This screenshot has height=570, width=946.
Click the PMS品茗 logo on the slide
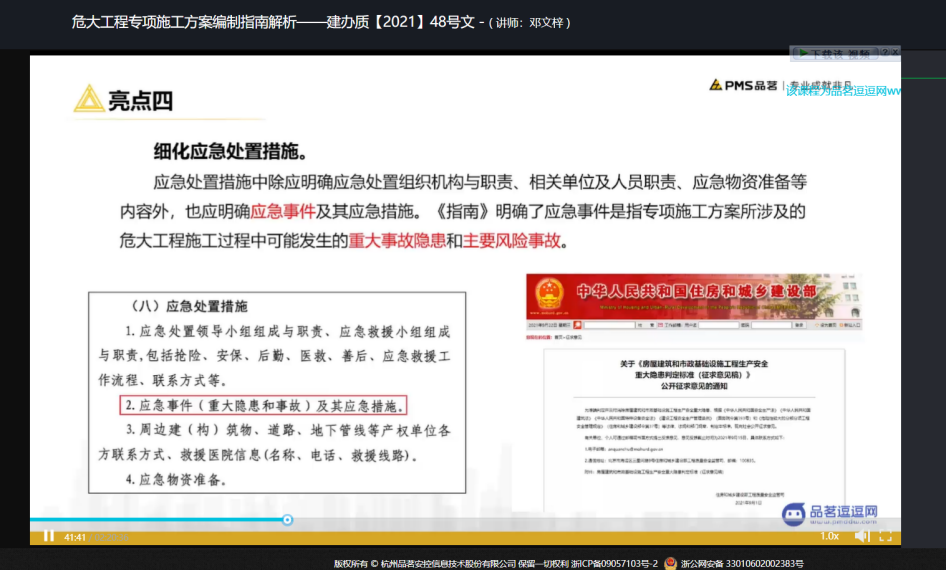coord(743,87)
